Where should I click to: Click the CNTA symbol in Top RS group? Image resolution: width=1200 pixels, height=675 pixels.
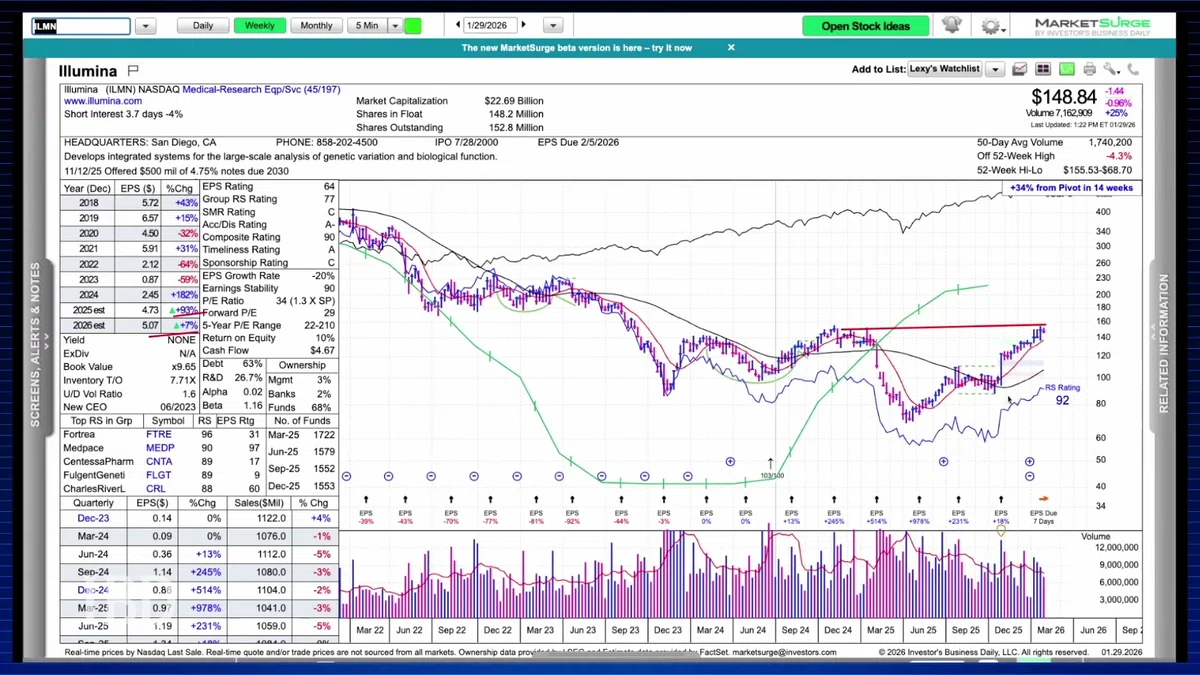(x=159, y=462)
